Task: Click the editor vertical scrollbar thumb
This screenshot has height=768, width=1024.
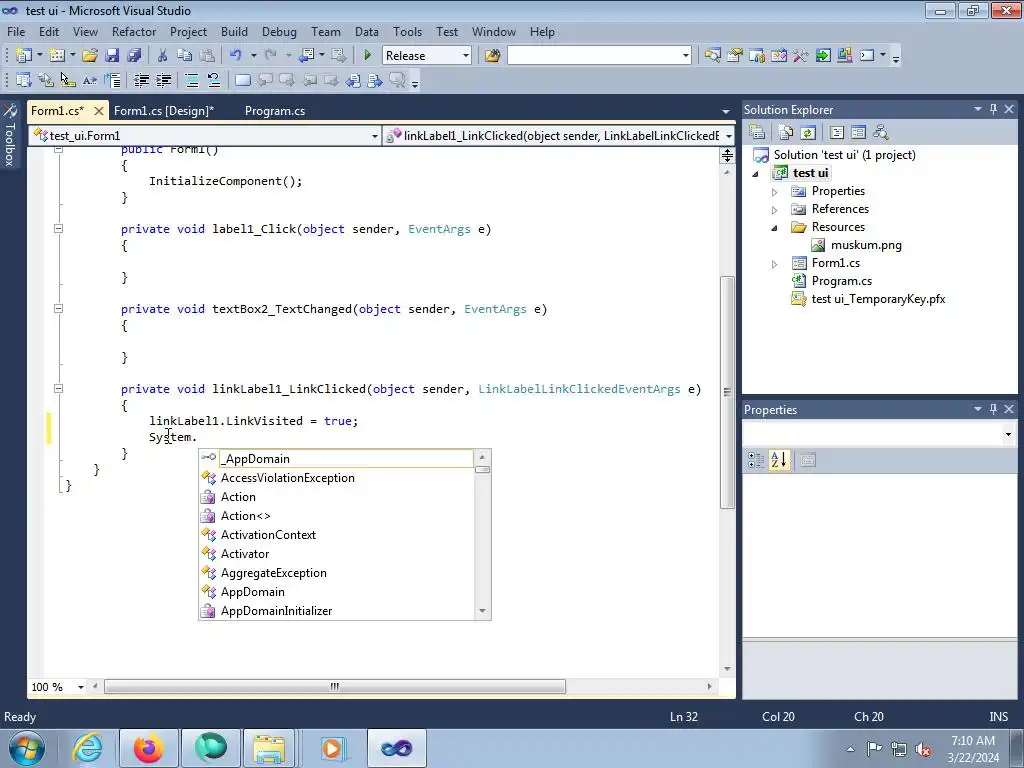Action: 727,392
